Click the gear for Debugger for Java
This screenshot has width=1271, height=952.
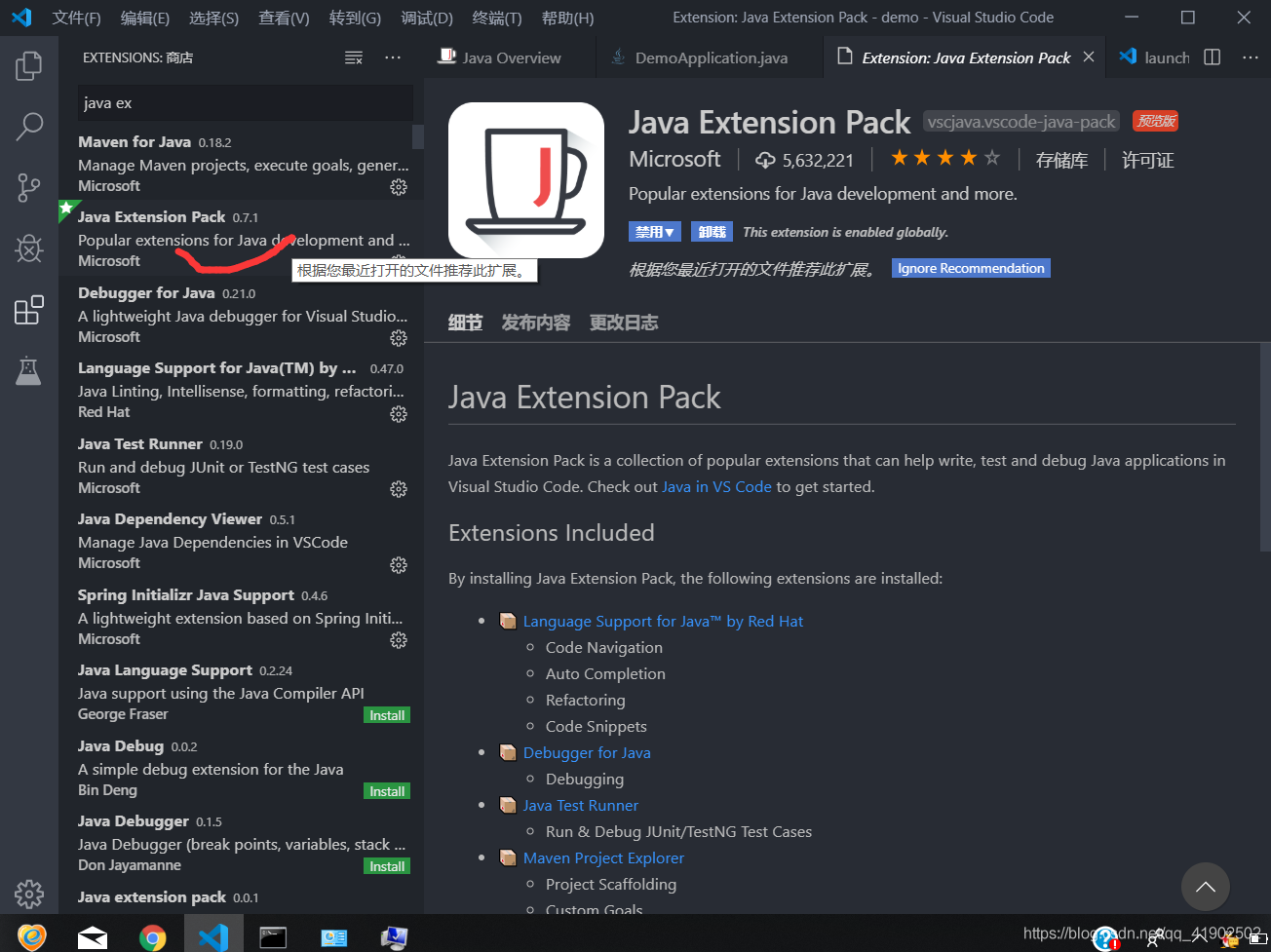coord(399,338)
